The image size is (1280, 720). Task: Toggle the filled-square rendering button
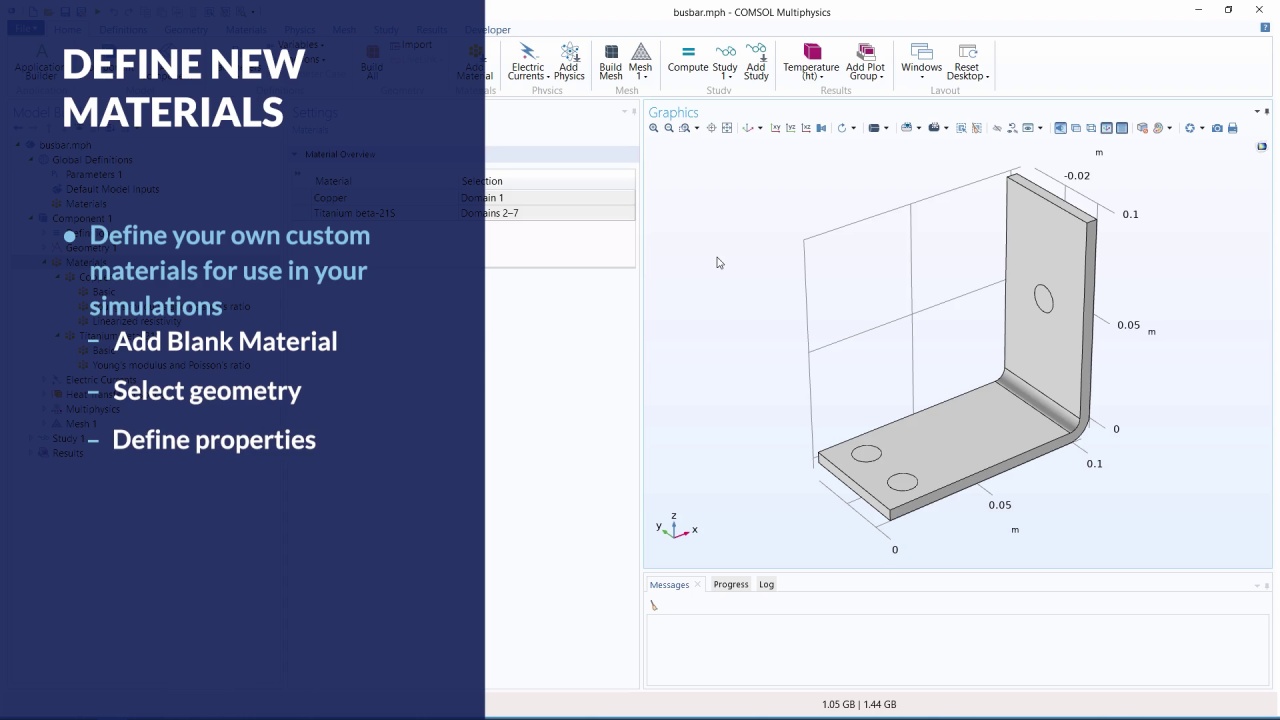click(1122, 128)
